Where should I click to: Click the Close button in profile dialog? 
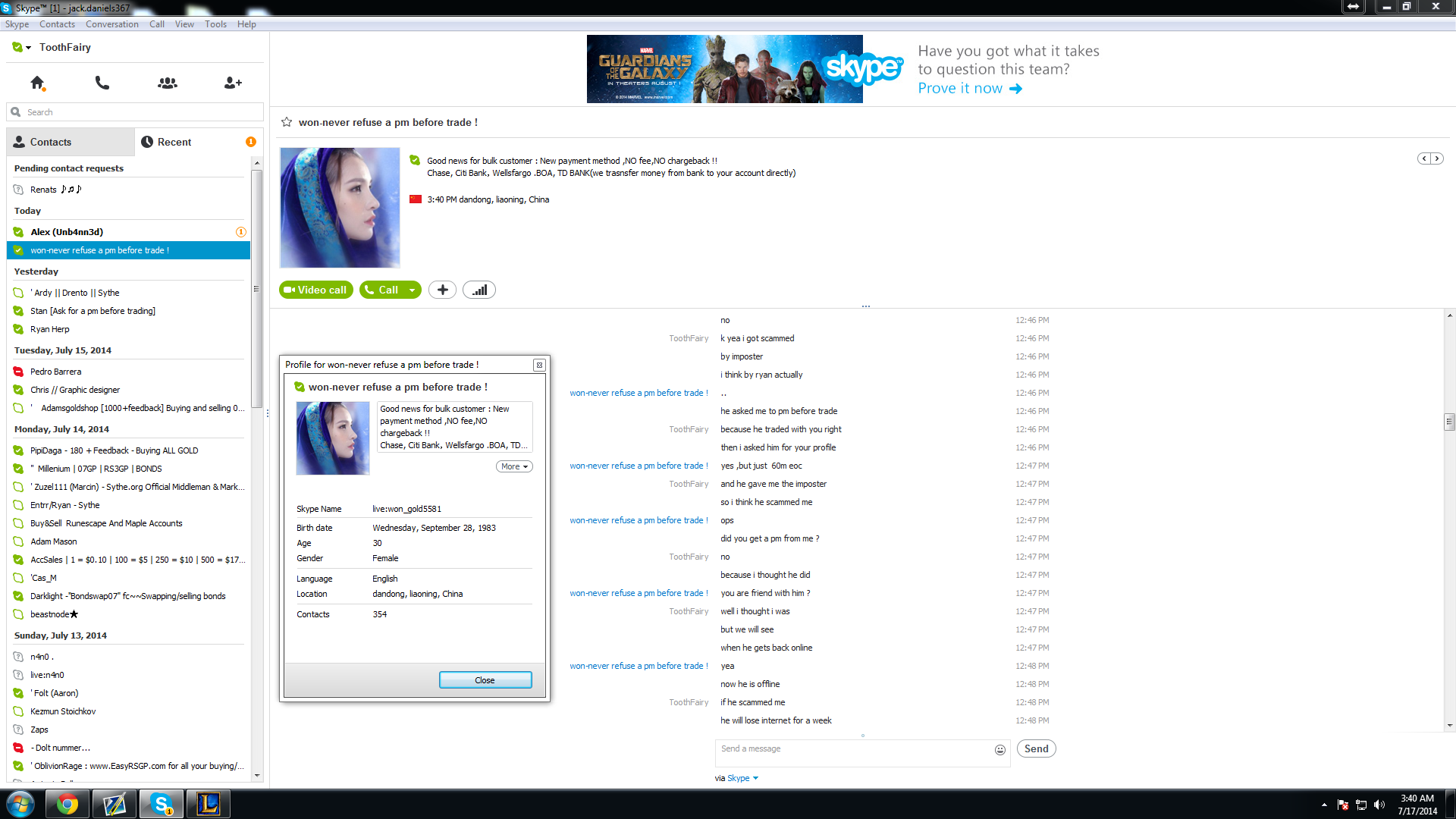click(485, 680)
